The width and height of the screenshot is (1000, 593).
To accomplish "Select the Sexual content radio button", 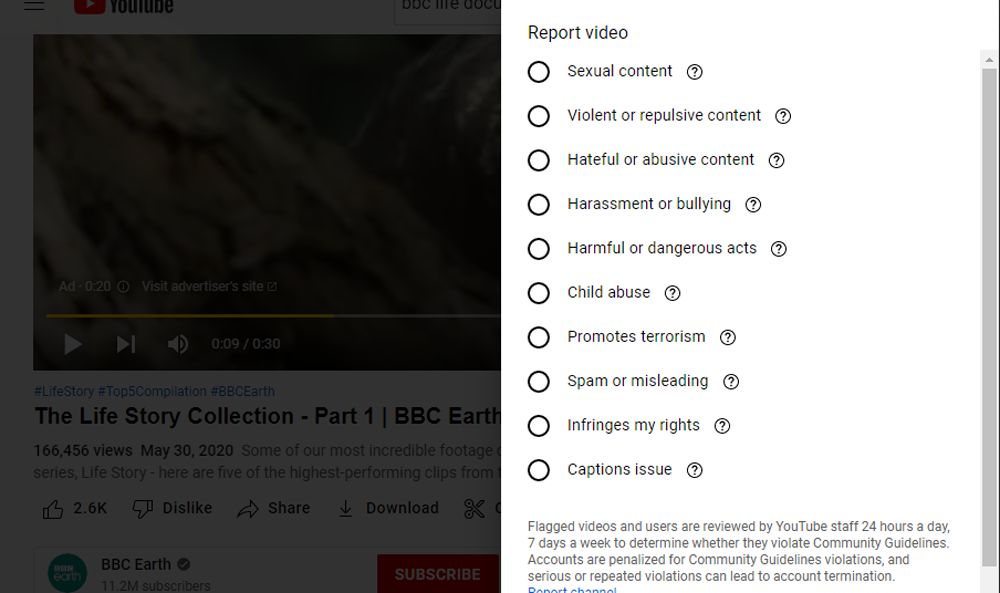I will point(538,71).
